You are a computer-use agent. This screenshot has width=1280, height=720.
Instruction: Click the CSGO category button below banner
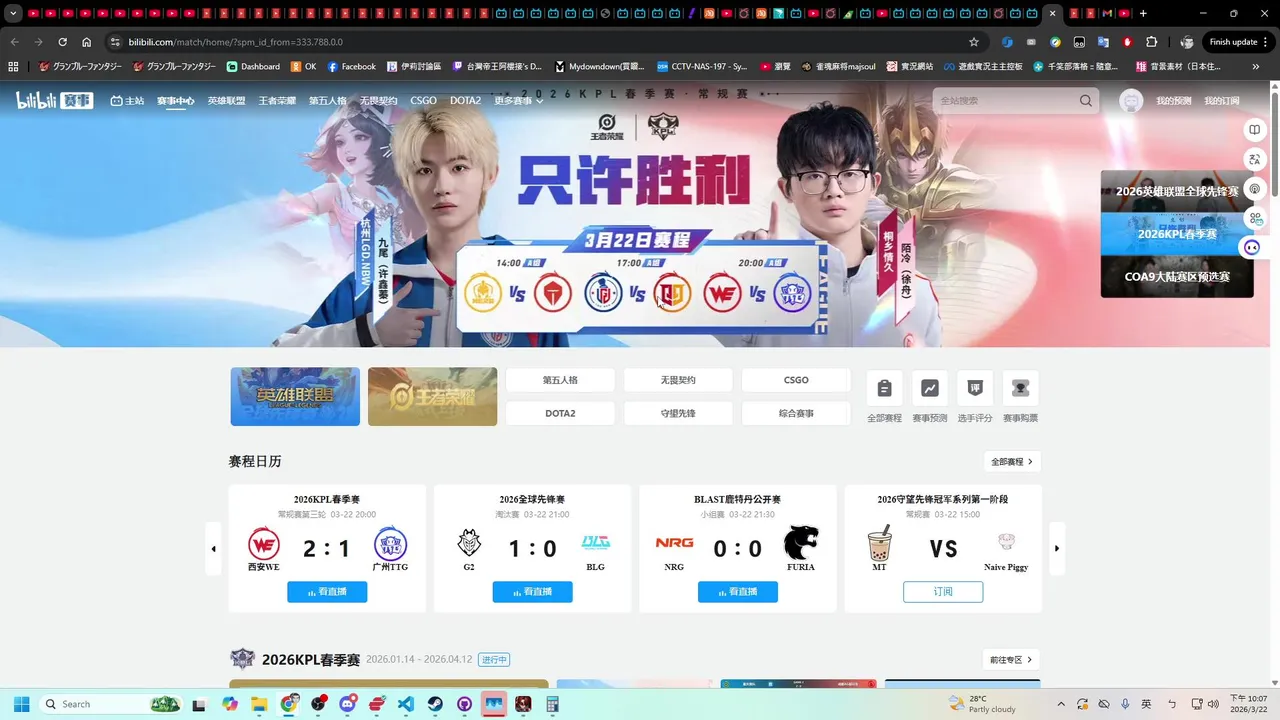(796, 380)
